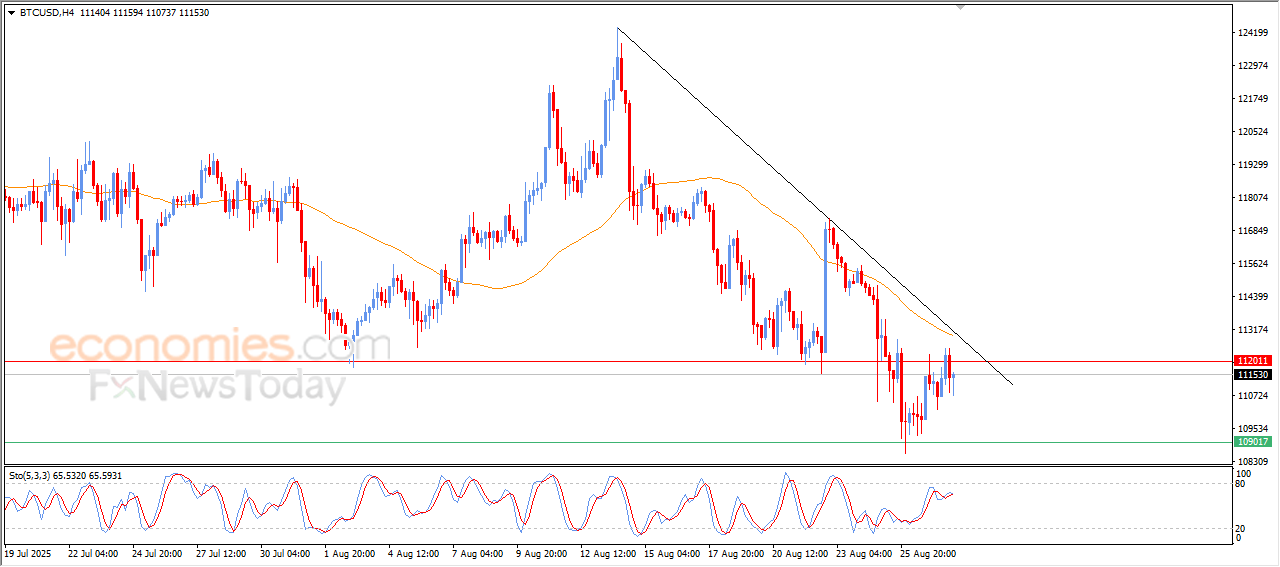
Task: Click the chart shift triangle marker on top border
Action: (961, 7)
